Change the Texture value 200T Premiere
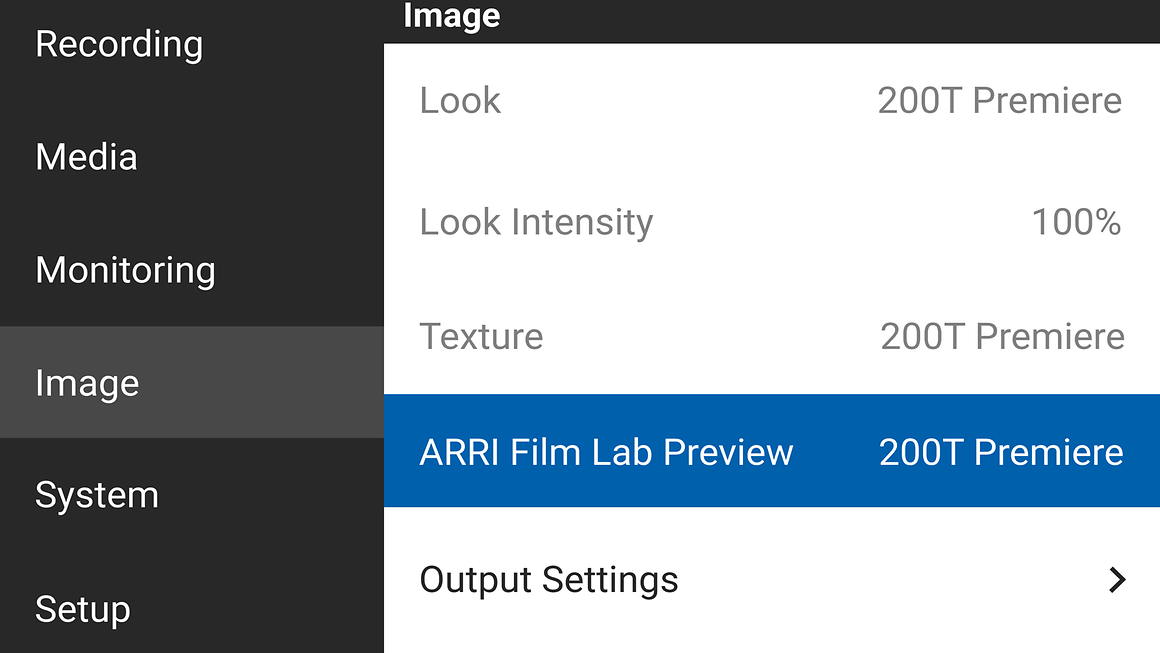This screenshot has height=653, width=1160. coord(1002,336)
